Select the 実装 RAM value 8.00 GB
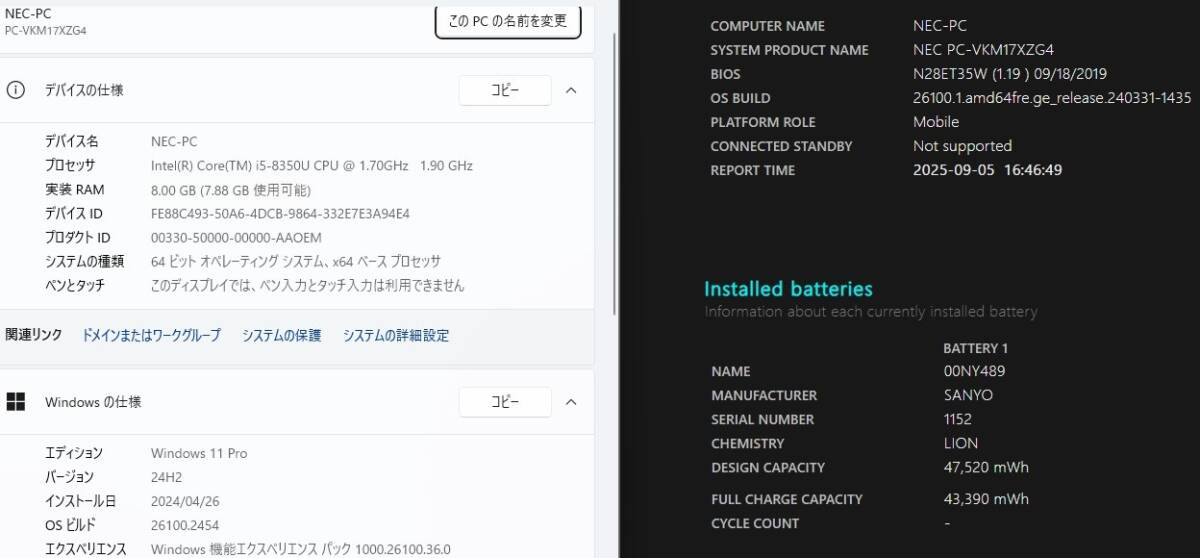Viewport: 1200px width, 558px height. point(231,190)
